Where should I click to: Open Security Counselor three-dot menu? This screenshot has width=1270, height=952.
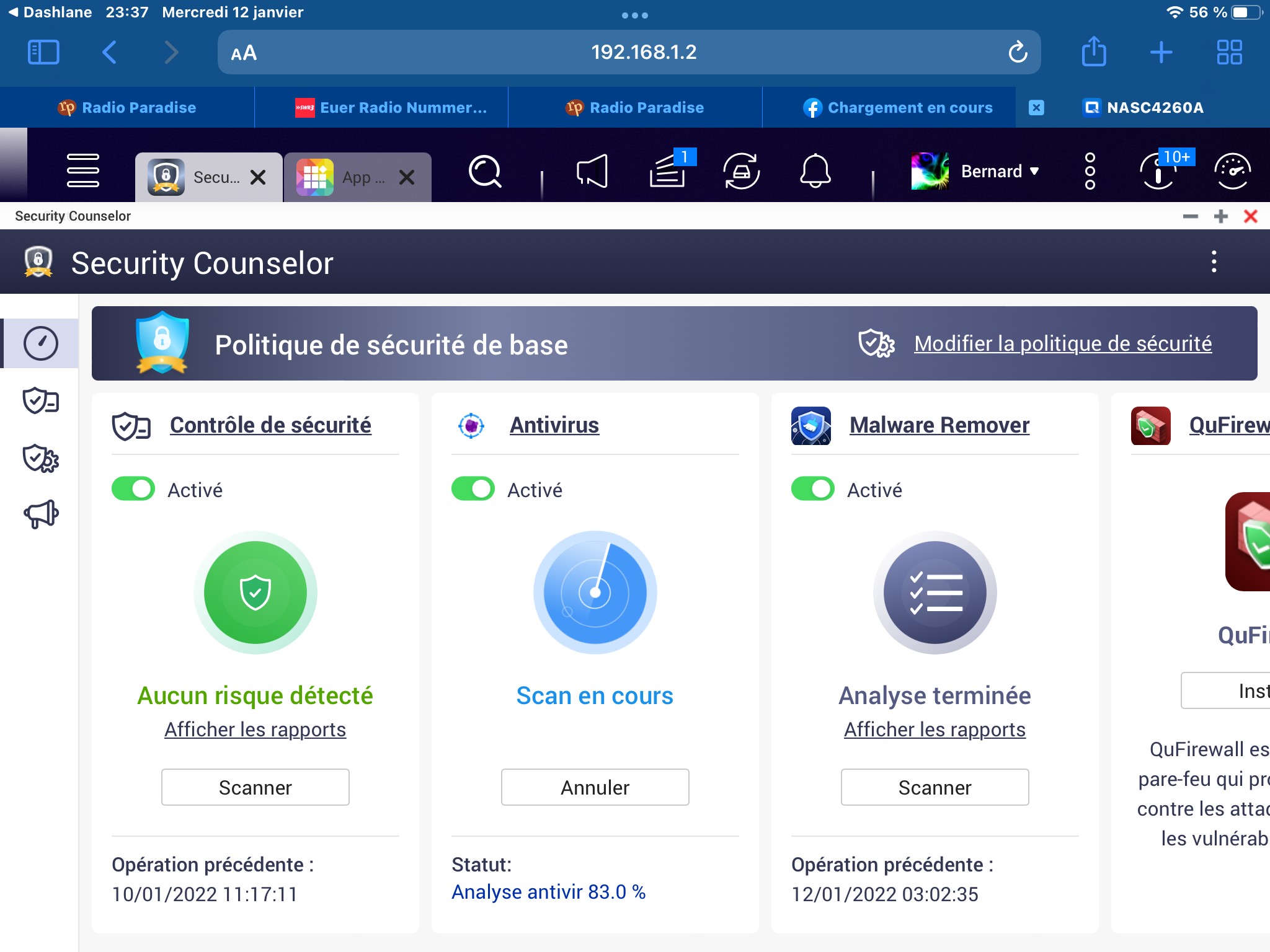1214,262
